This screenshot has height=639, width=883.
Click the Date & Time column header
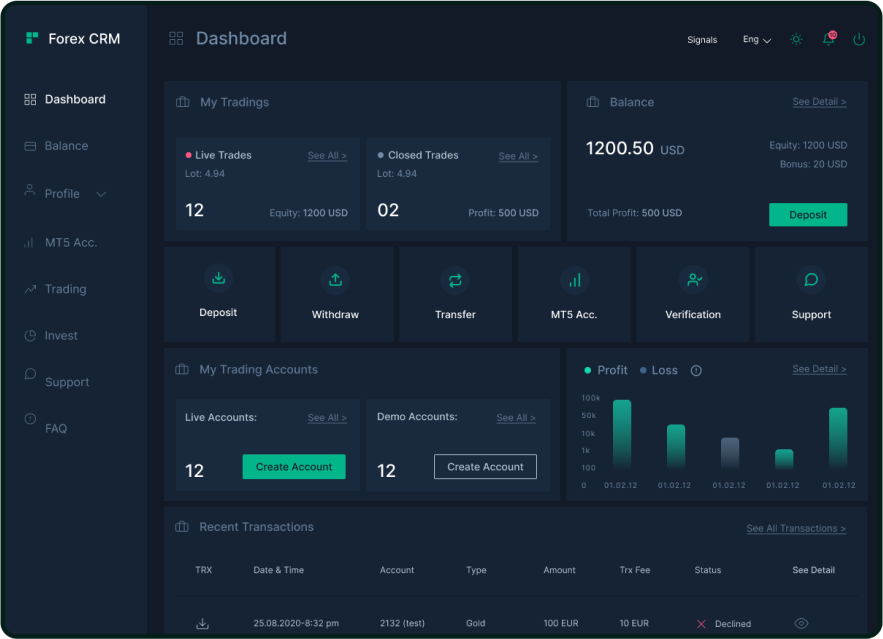278,570
